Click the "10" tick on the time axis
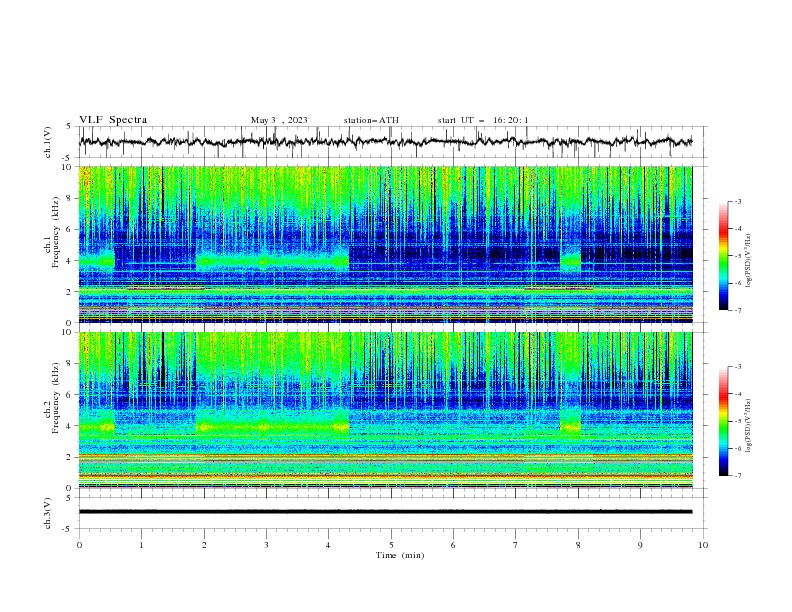Viewport: 792px width, 612px height. click(x=703, y=545)
